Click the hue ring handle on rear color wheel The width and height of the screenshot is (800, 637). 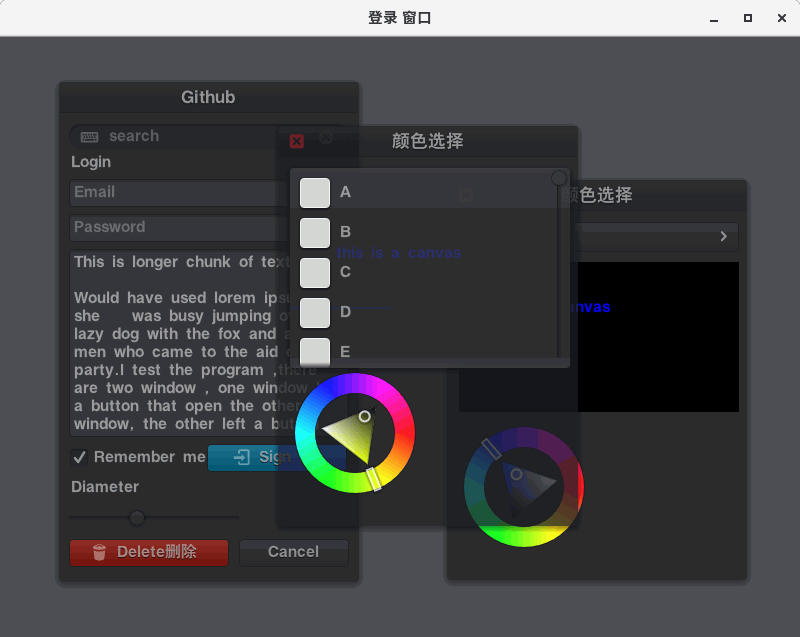click(x=491, y=448)
